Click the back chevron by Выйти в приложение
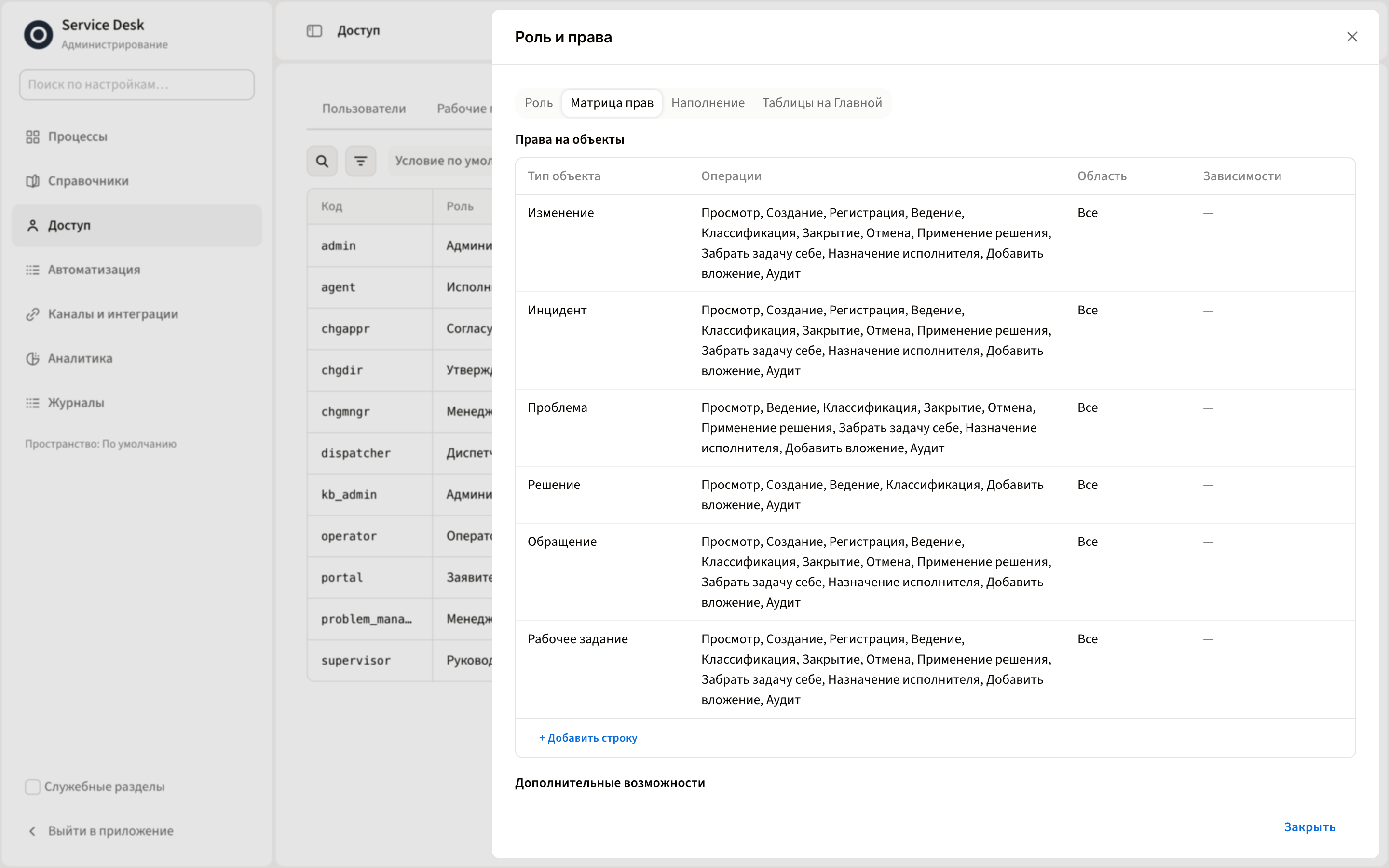 (33, 831)
